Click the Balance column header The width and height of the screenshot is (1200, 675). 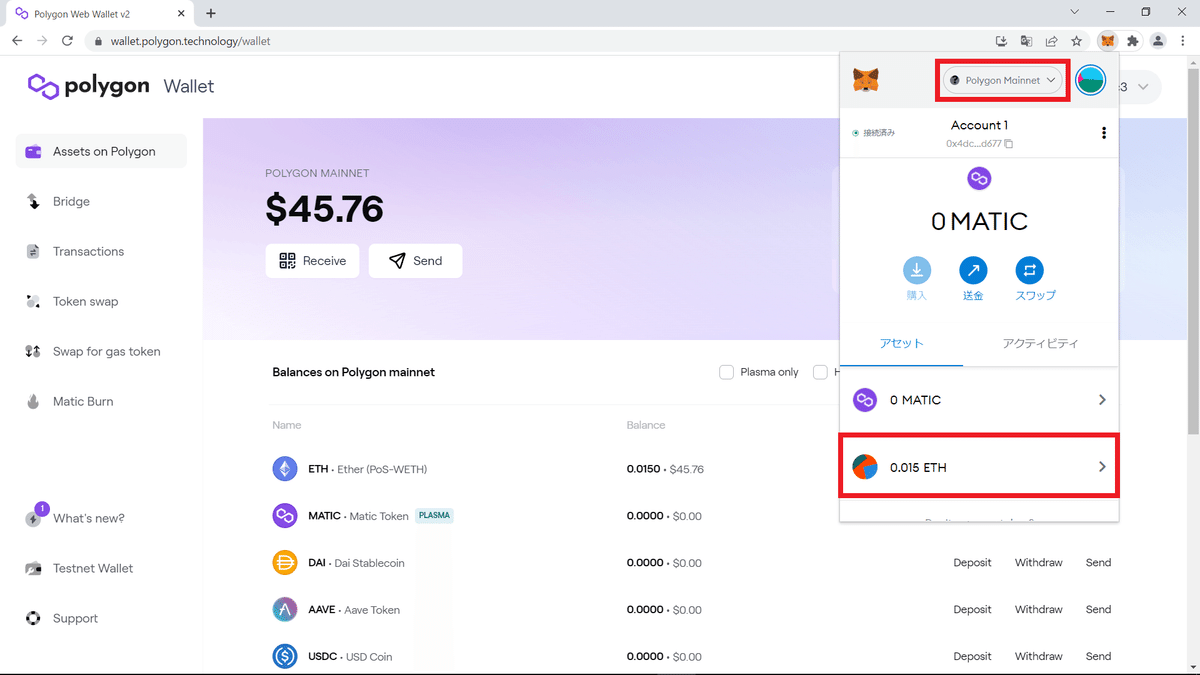pyautogui.click(x=646, y=425)
